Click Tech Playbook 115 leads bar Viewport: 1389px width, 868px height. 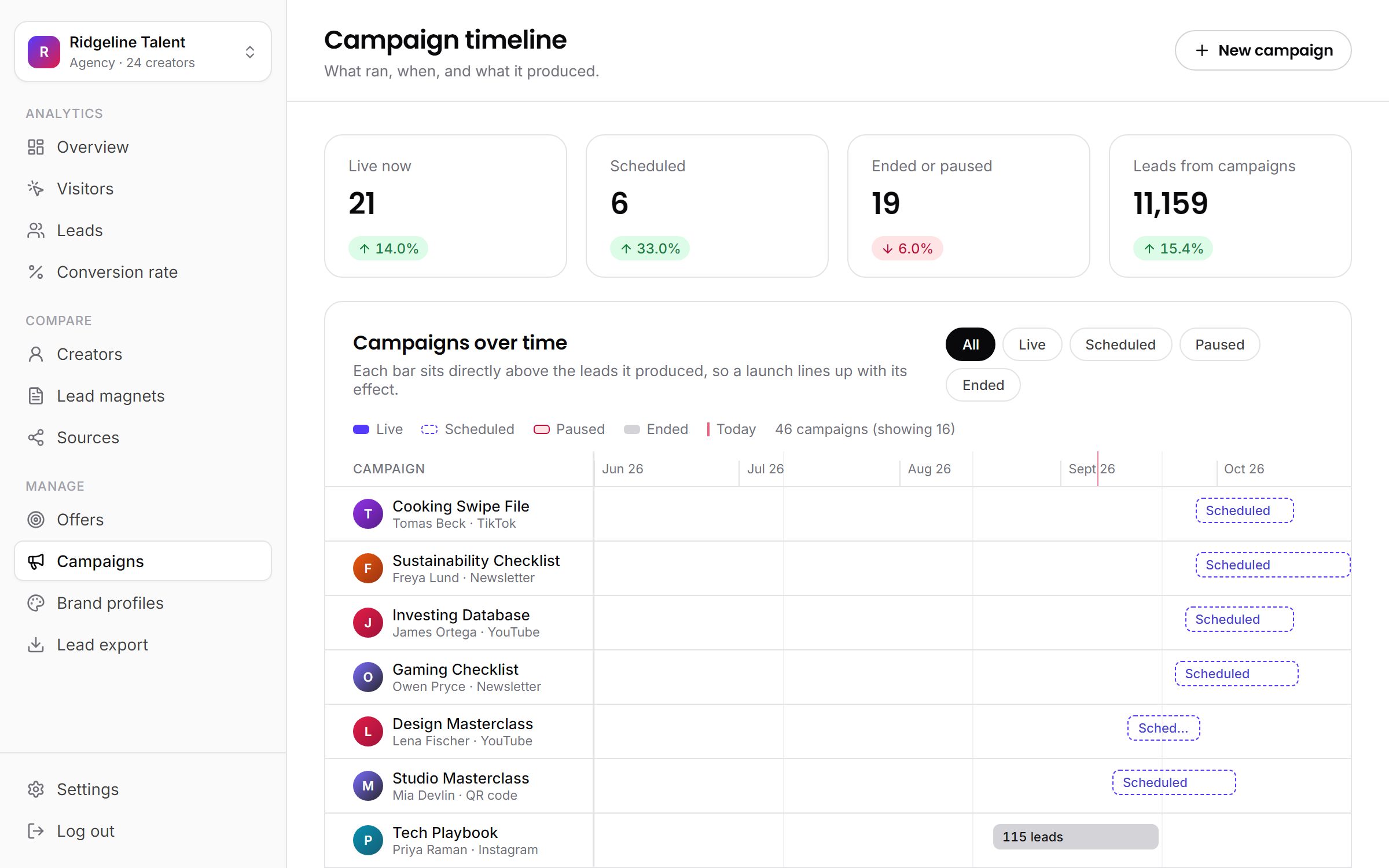pos(1075,837)
